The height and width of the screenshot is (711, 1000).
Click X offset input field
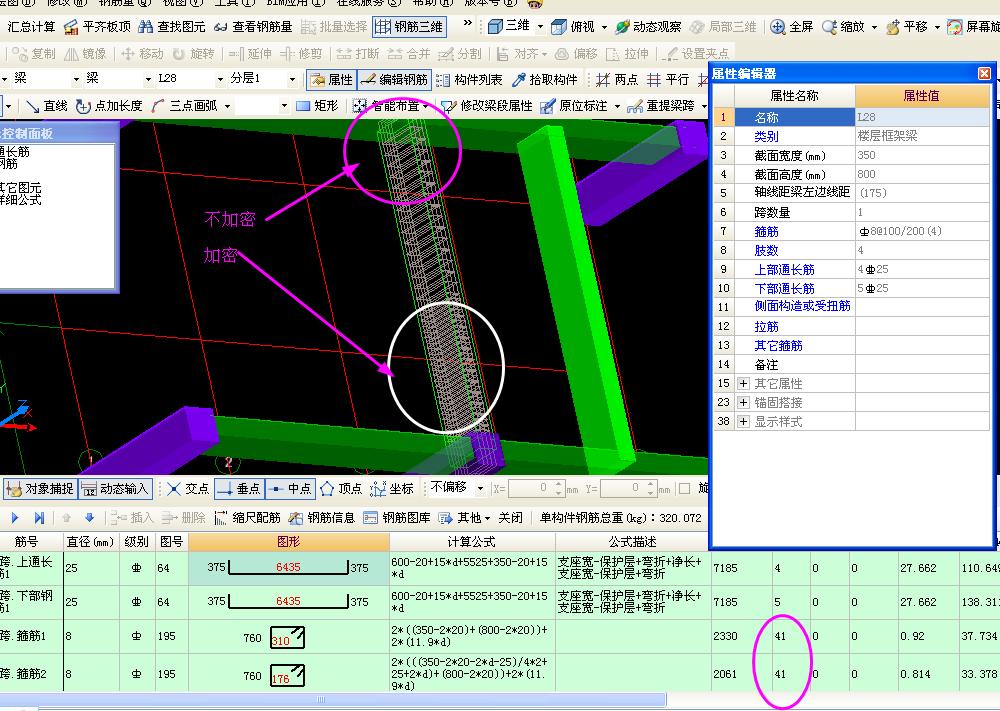pos(532,488)
